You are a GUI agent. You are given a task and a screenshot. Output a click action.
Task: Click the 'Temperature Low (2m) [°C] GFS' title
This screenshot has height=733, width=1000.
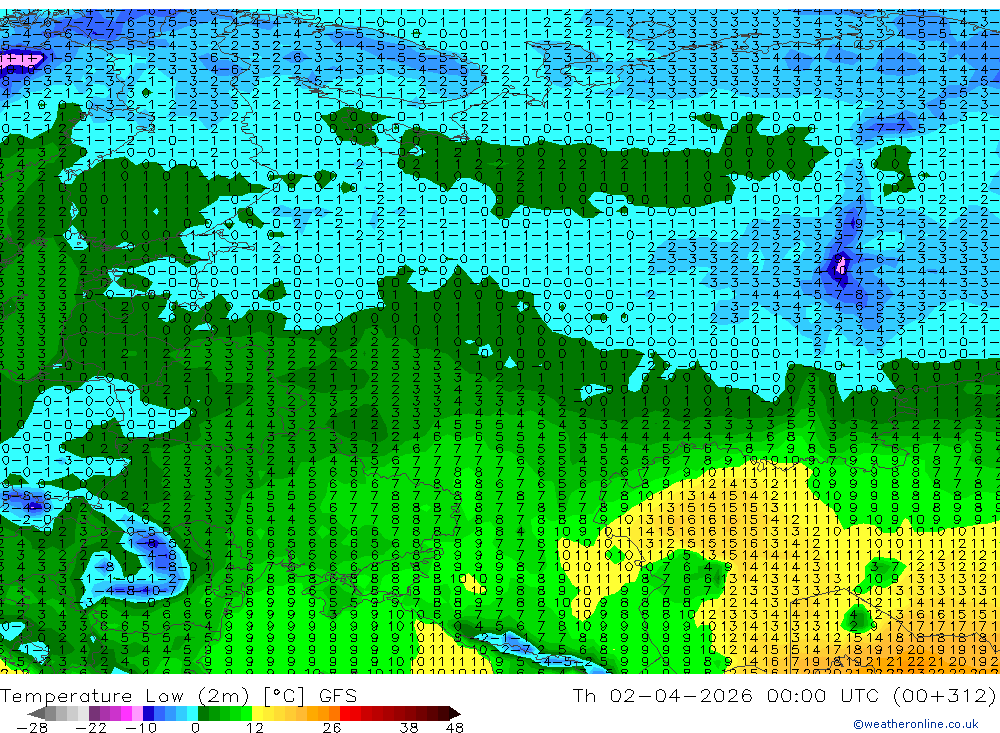pos(179,695)
